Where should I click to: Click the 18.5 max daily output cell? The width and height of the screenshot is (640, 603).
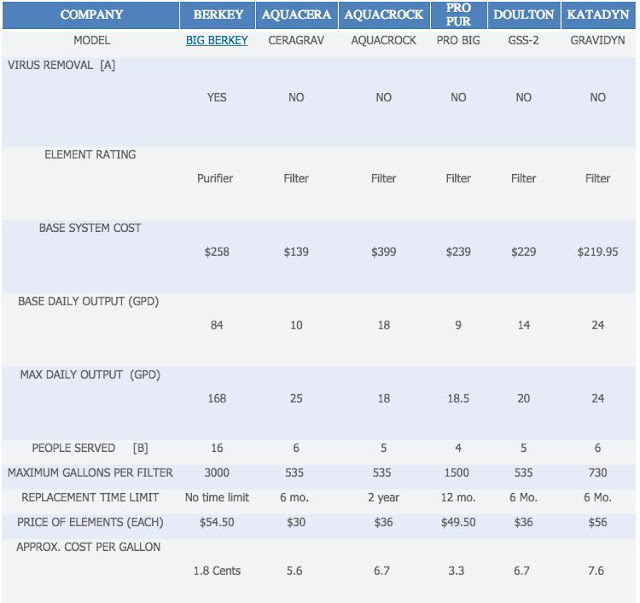458,398
